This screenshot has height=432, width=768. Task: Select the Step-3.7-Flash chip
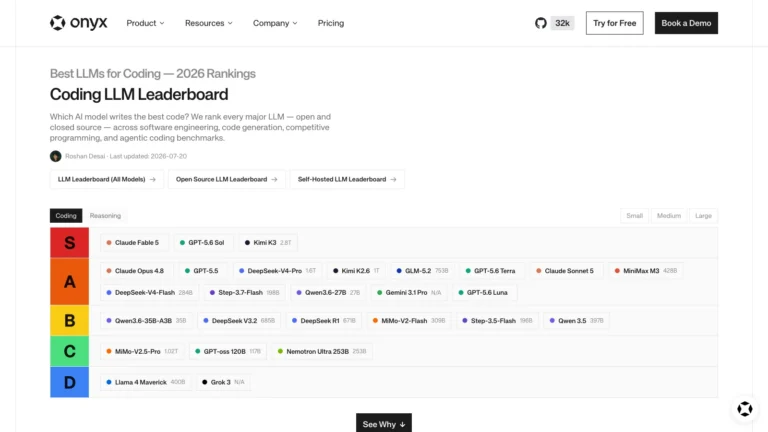pyautogui.click(x=244, y=292)
